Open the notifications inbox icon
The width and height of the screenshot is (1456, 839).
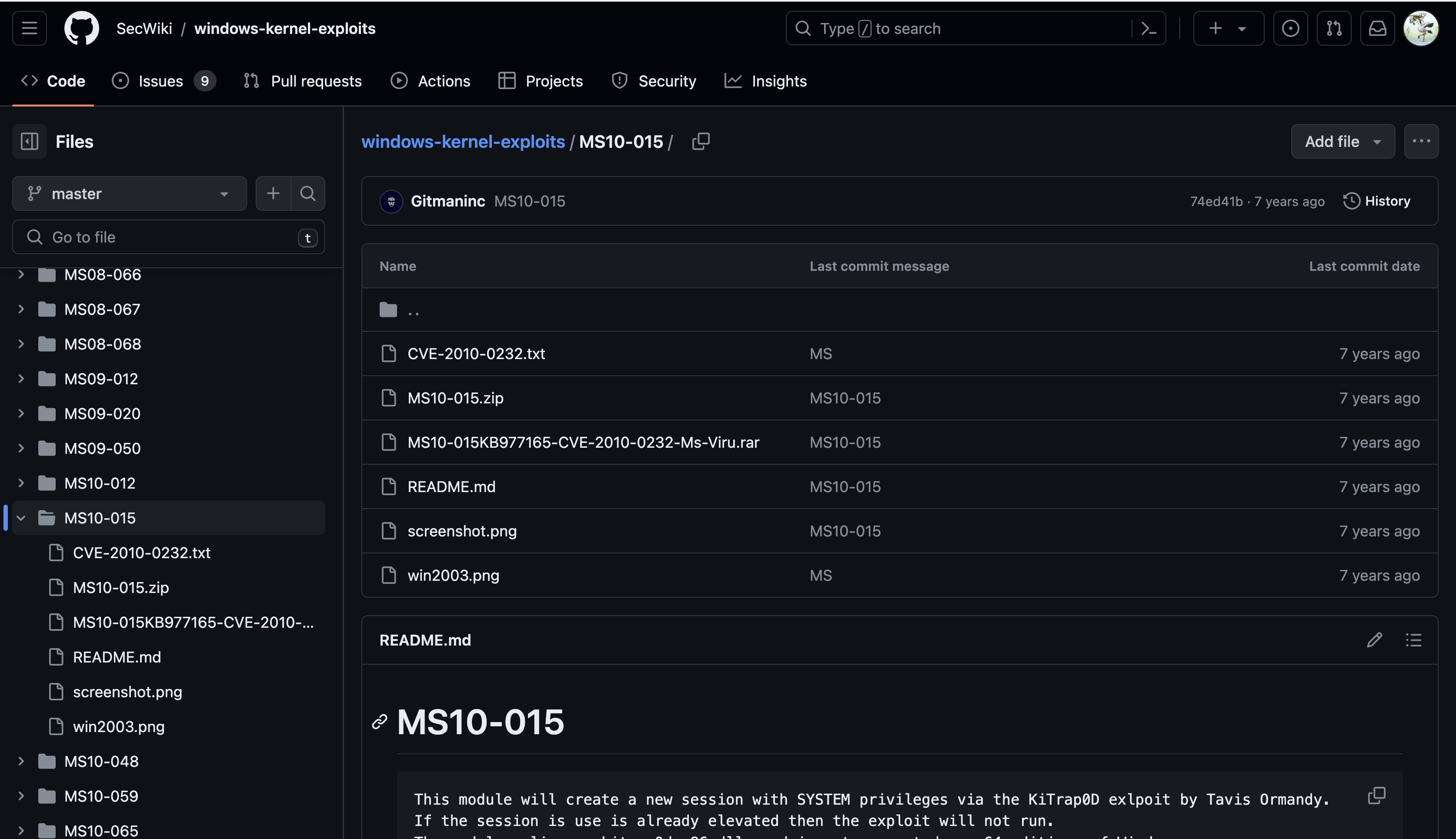pyautogui.click(x=1378, y=28)
